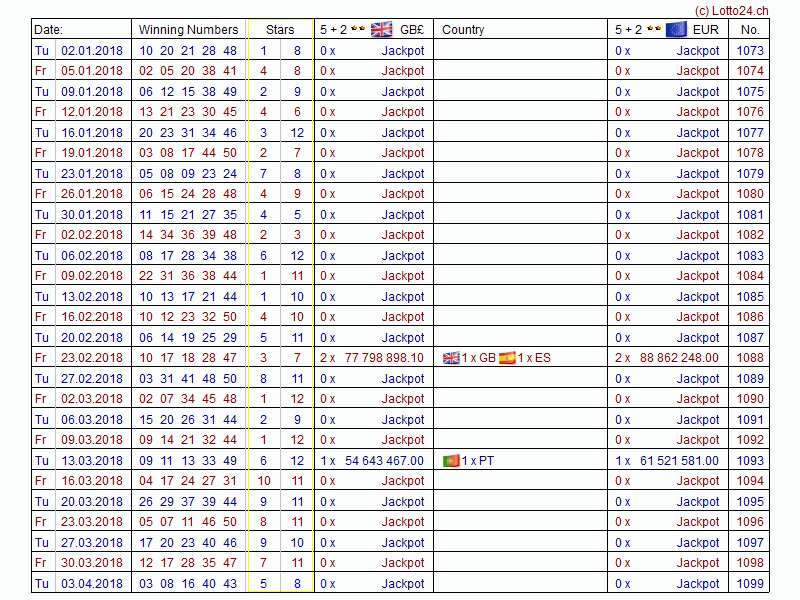Viewport: 800px width, 600px height.
Task: Click the stars icon beside the EUR flag
Action: [652, 29]
